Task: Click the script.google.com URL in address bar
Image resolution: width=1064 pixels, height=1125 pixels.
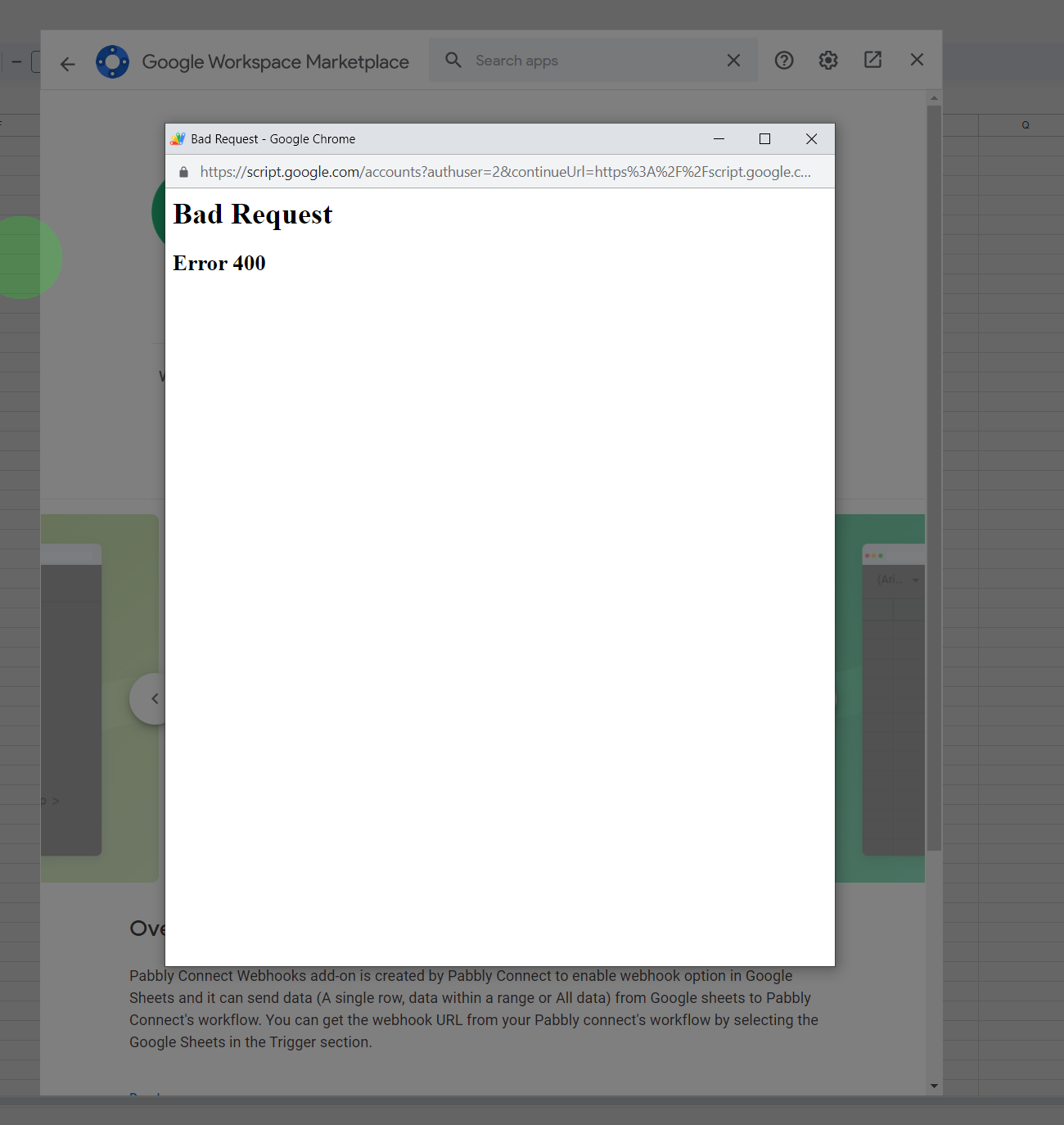Action: 505,172
